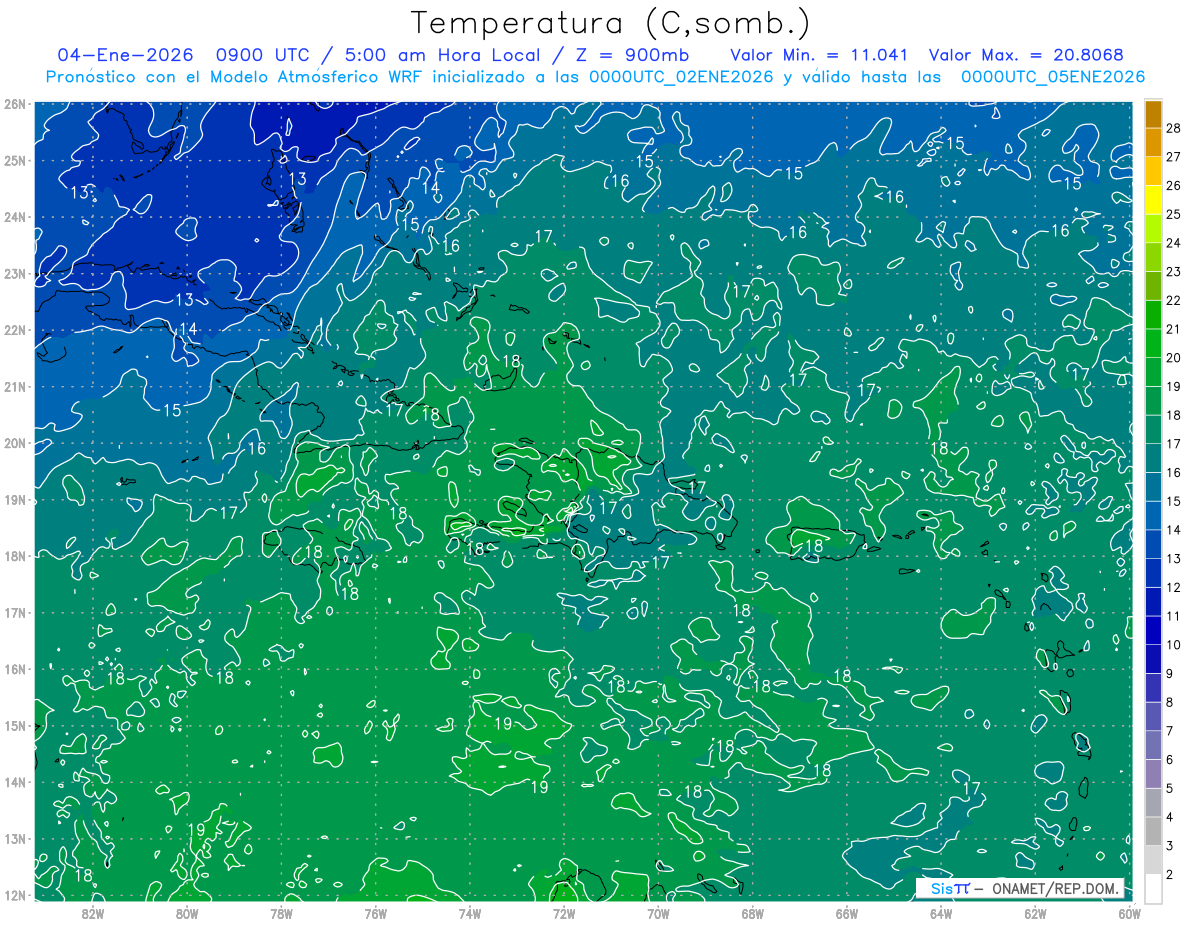Click the '12N' latitude label

click(x=14, y=895)
